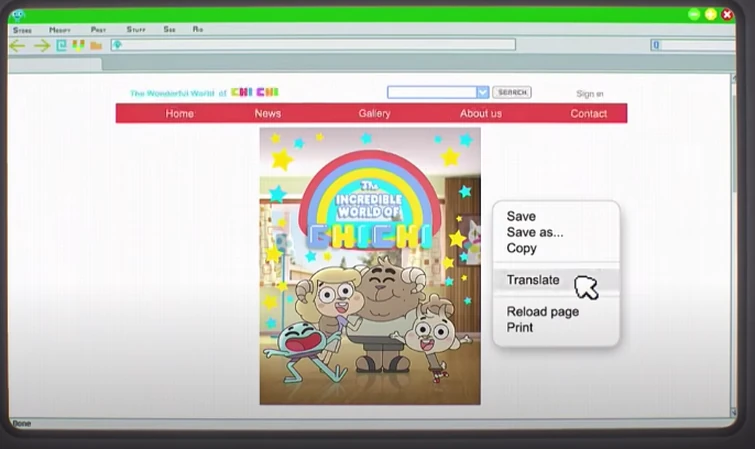755x449 pixels.
Task: Open the News section
Action: coord(268,114)
